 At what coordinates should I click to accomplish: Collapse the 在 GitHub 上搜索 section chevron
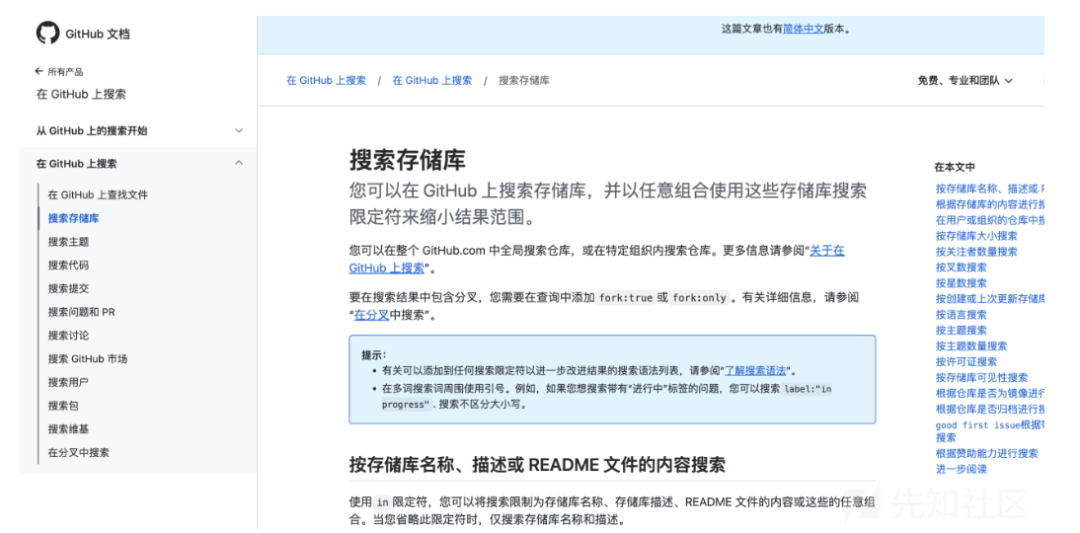tap(239, 163)
